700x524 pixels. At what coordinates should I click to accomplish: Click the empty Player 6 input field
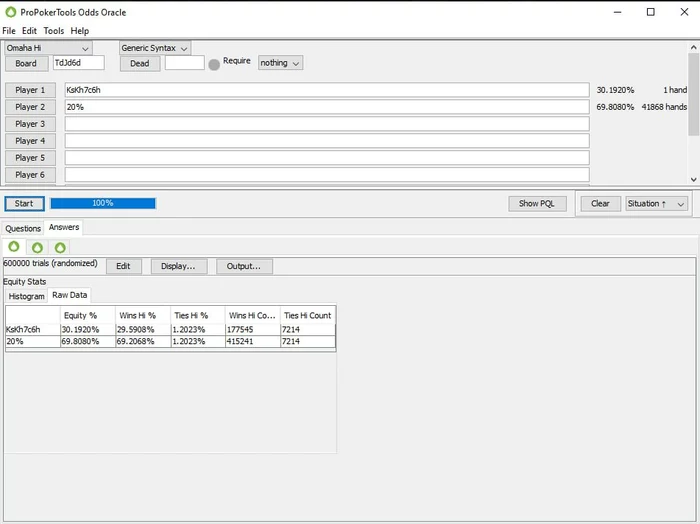click(327, 175)
